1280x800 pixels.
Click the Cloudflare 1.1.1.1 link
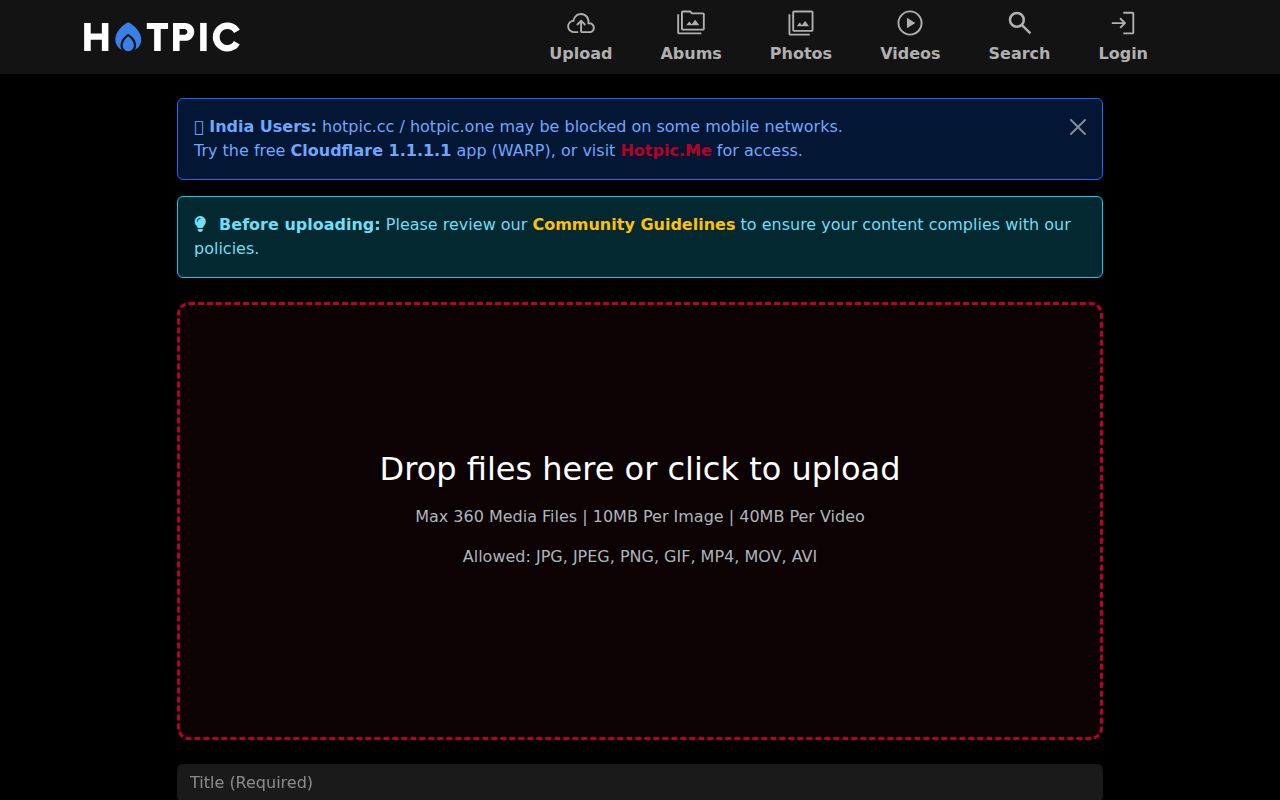click(371, 150)
